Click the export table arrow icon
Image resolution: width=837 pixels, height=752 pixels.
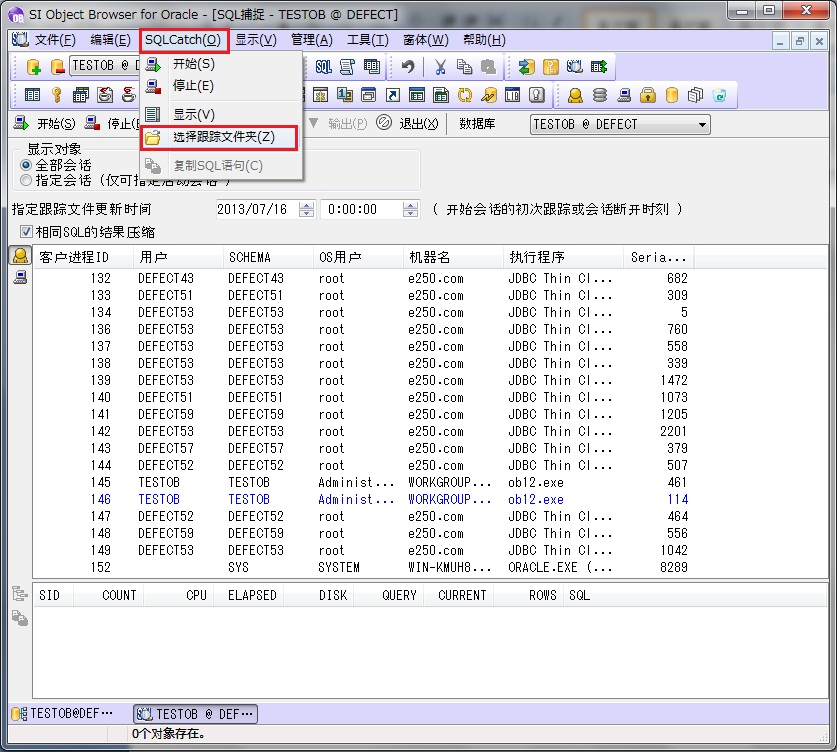tap(599, 67)
